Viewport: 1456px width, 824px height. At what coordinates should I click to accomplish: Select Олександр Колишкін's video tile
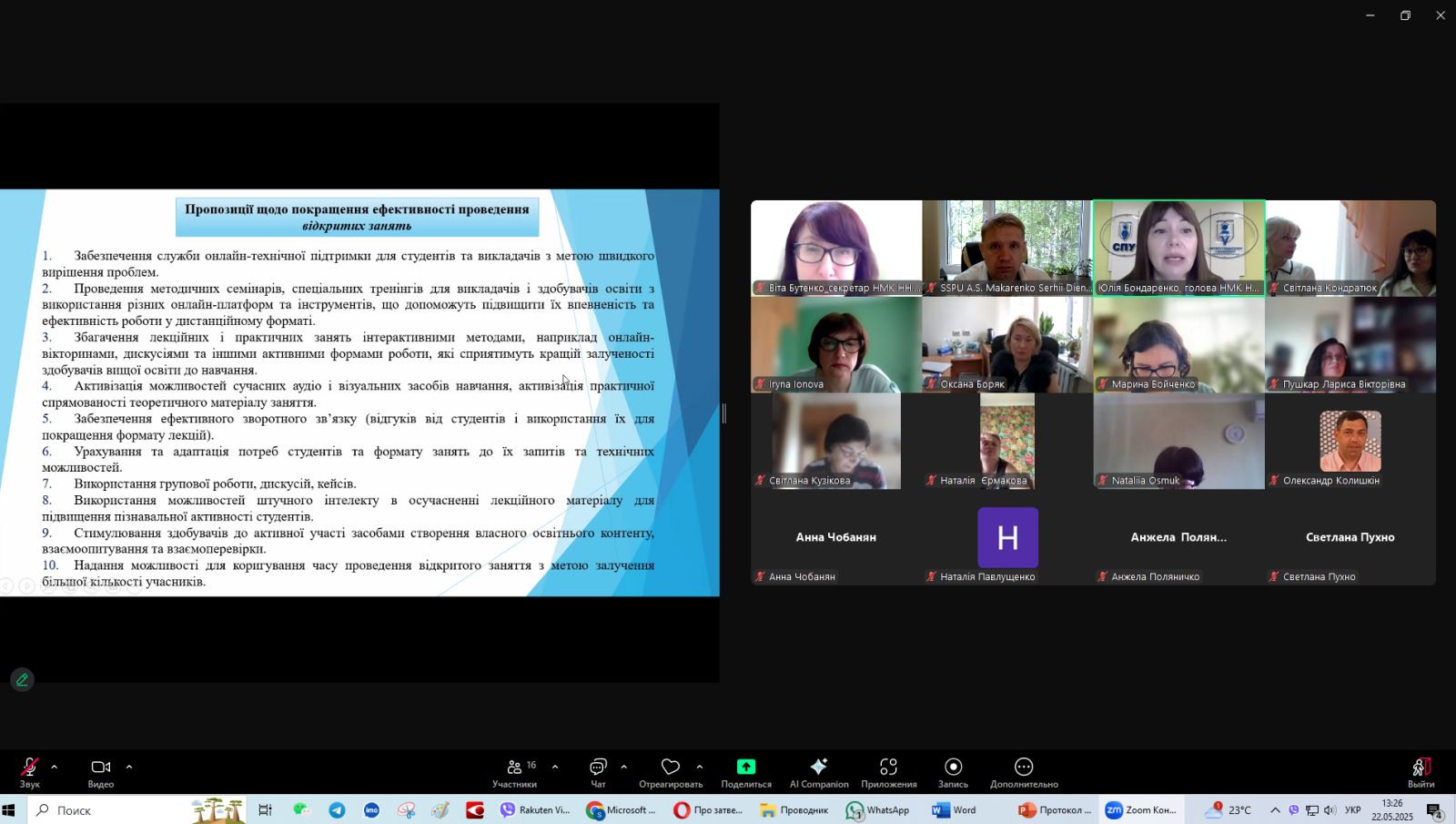point(1350,442)
